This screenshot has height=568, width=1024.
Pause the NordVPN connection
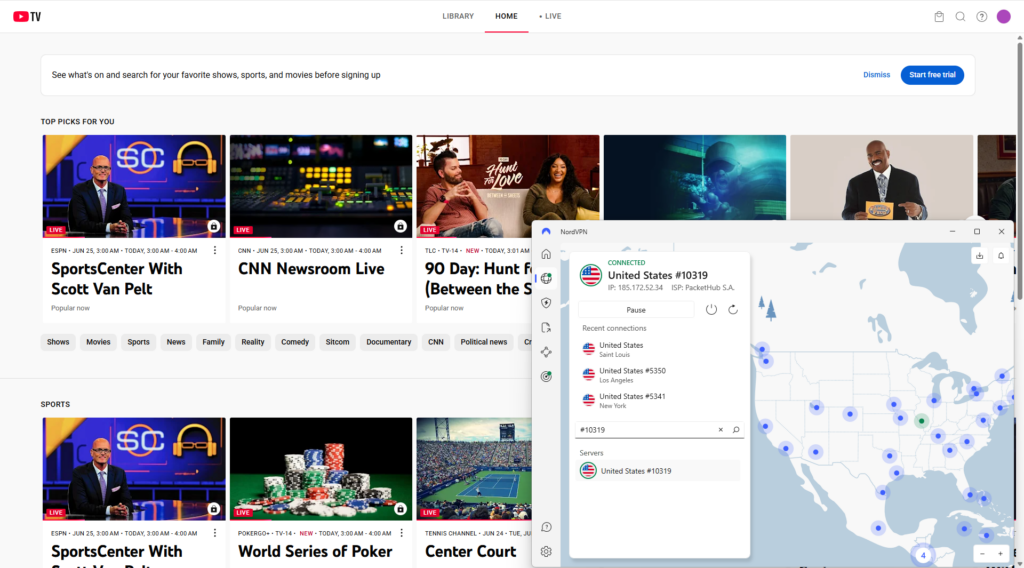pyautogui.click(x=636, y=310)
